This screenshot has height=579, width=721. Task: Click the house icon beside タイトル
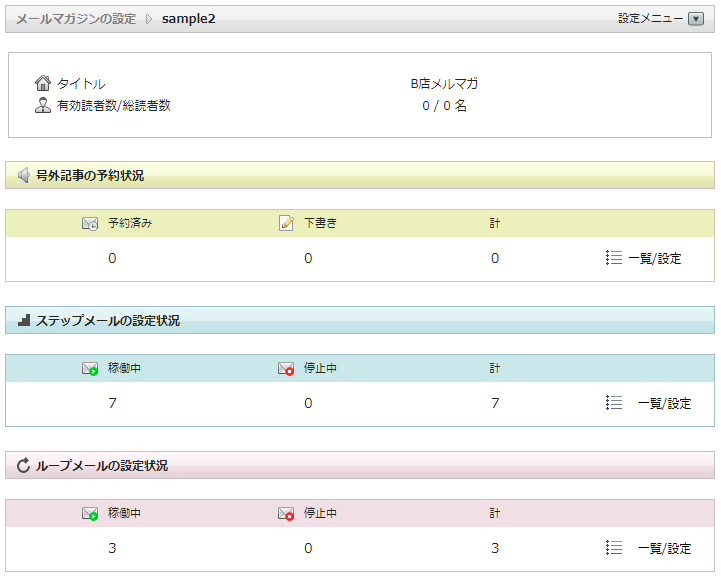[x=43, y=84]
